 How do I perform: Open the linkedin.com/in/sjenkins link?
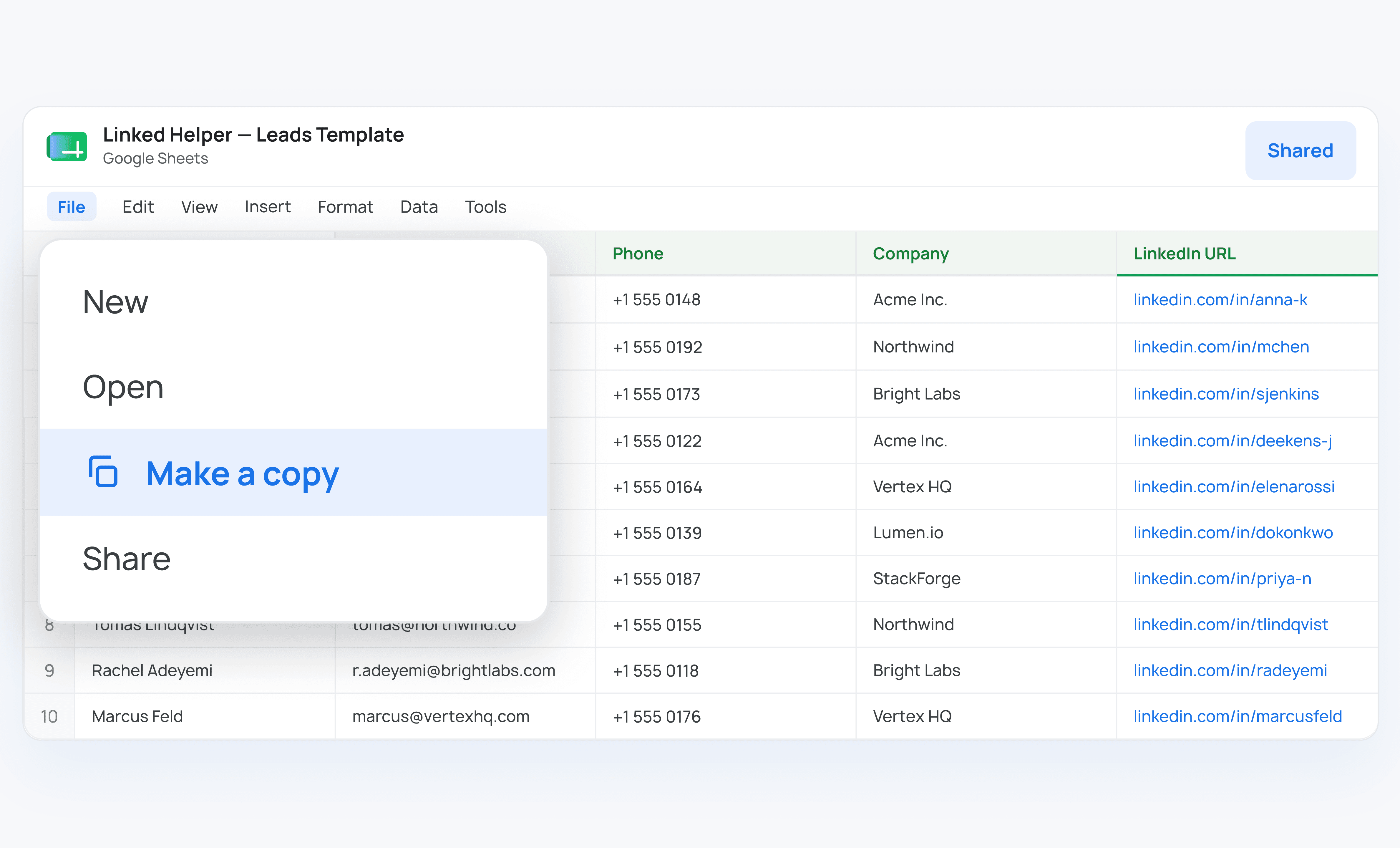[x=1226, y=394]
